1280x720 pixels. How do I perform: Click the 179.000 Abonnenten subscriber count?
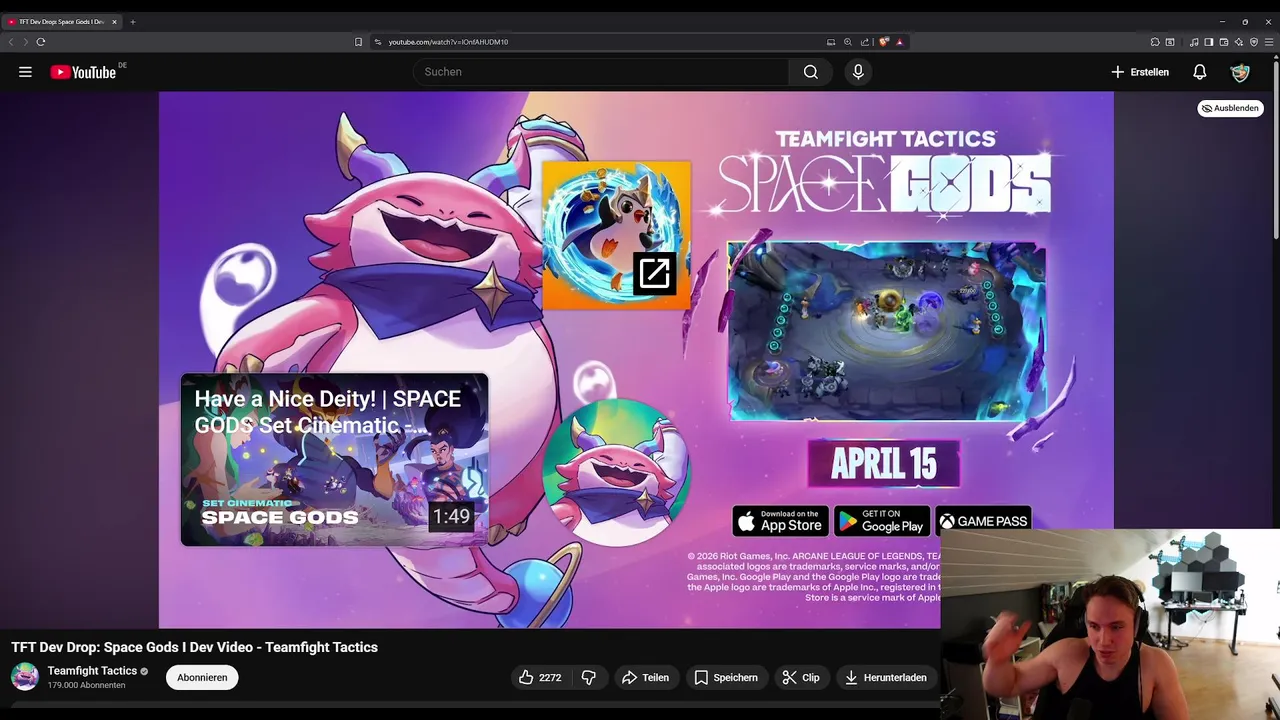(86, 685)
